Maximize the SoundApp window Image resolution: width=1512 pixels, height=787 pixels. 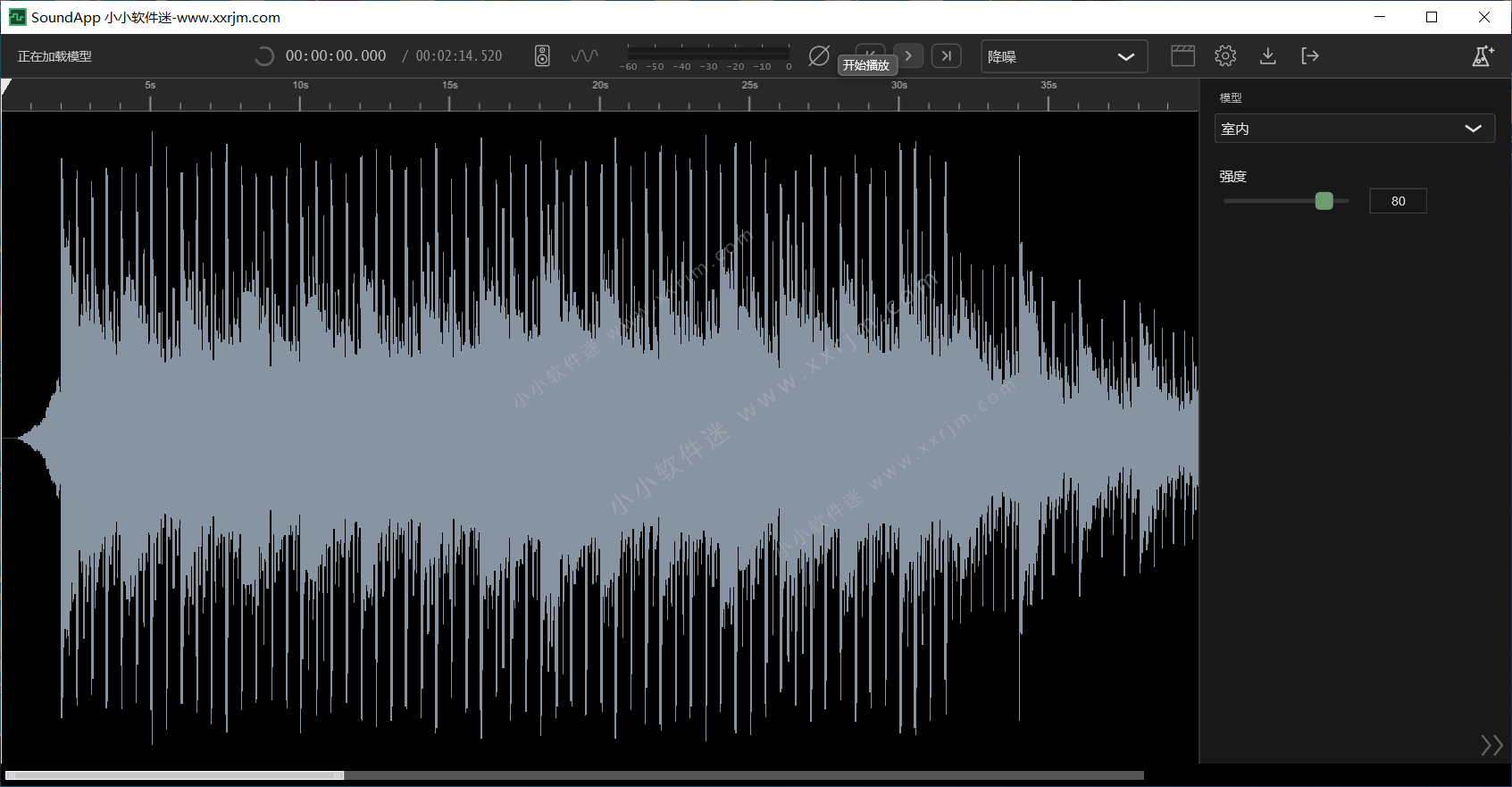[1432, 17]
